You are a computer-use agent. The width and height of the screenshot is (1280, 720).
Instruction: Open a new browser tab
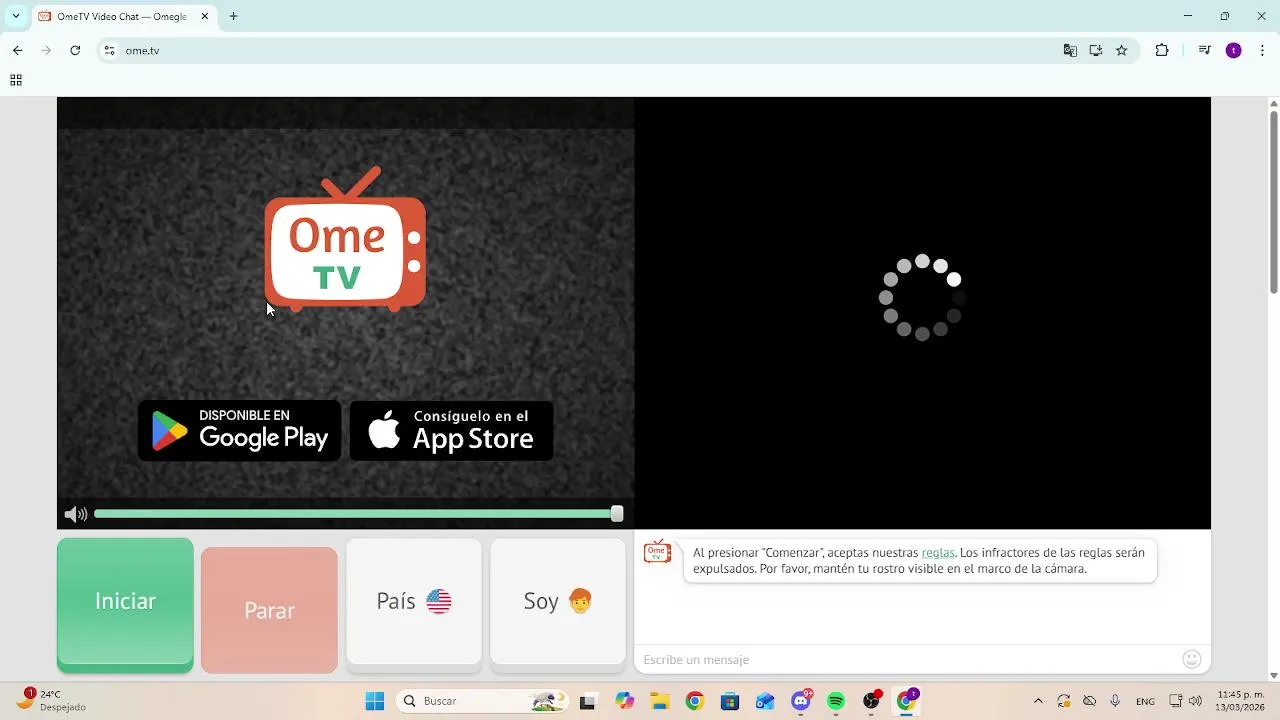coord(233,16)
